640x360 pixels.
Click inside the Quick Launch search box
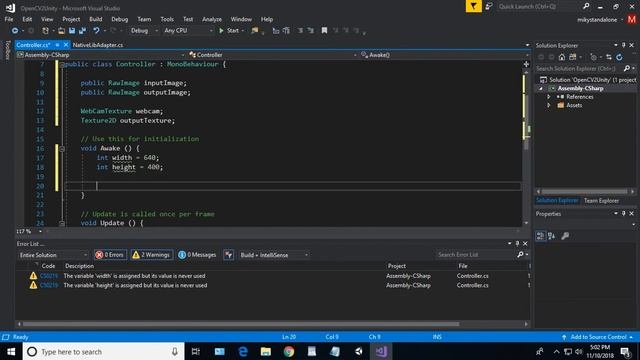click(x=539, y=7)
